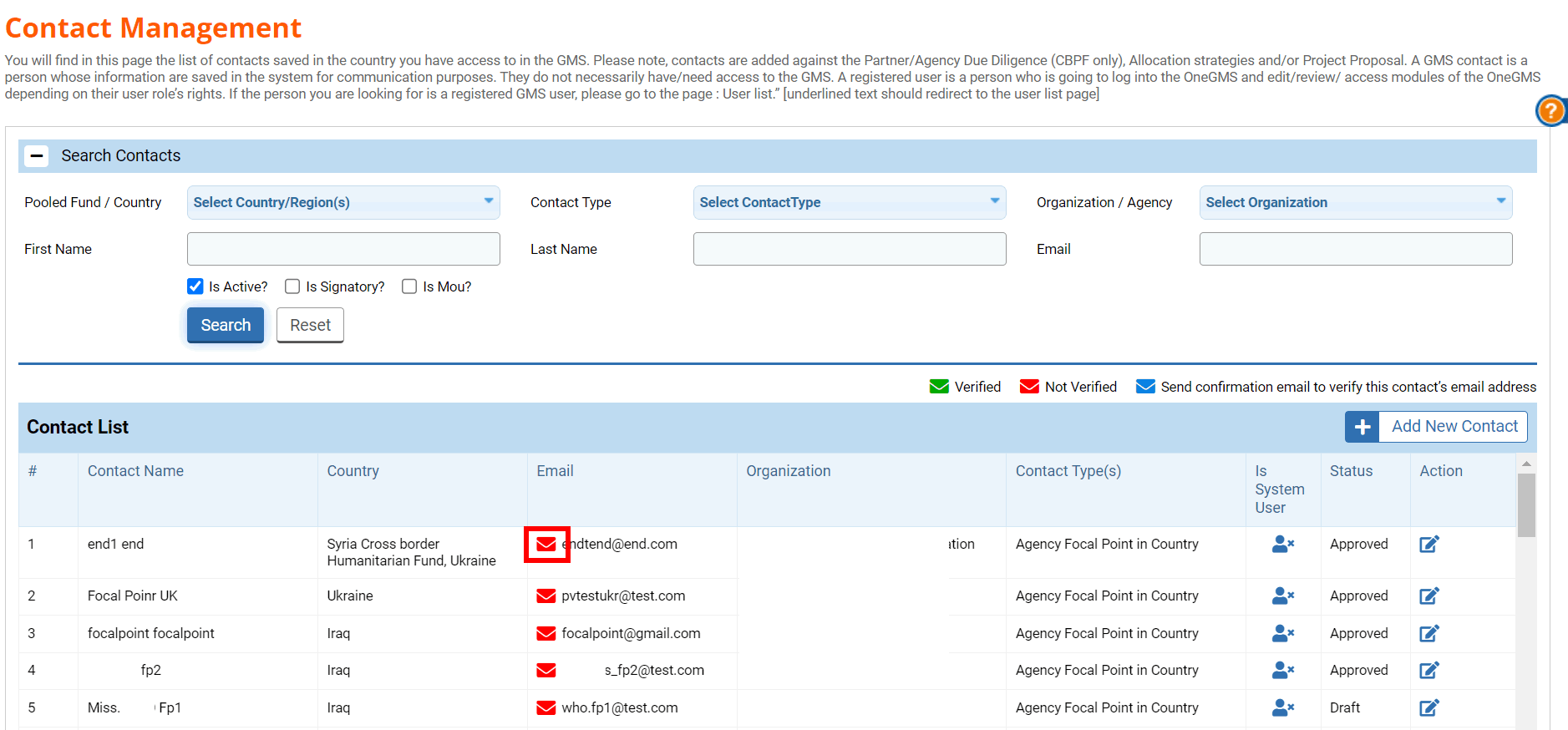Screen dimensions: 1568x730
Task: Click envelope icon for pvtestukr@test.com
Action: (x=546, y=596)
